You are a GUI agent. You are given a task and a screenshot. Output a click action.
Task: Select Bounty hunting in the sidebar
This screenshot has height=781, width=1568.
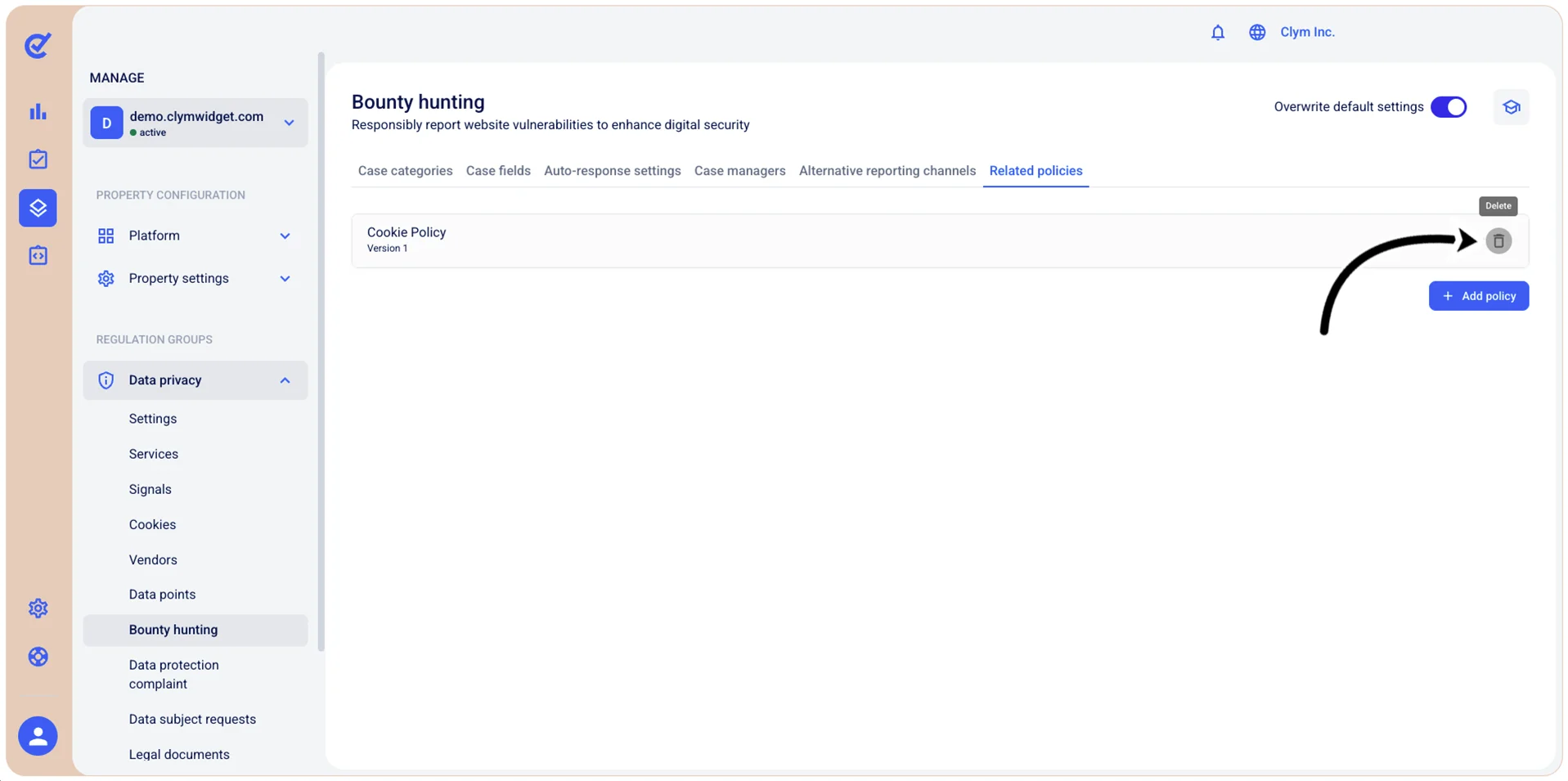pos(195,630)
